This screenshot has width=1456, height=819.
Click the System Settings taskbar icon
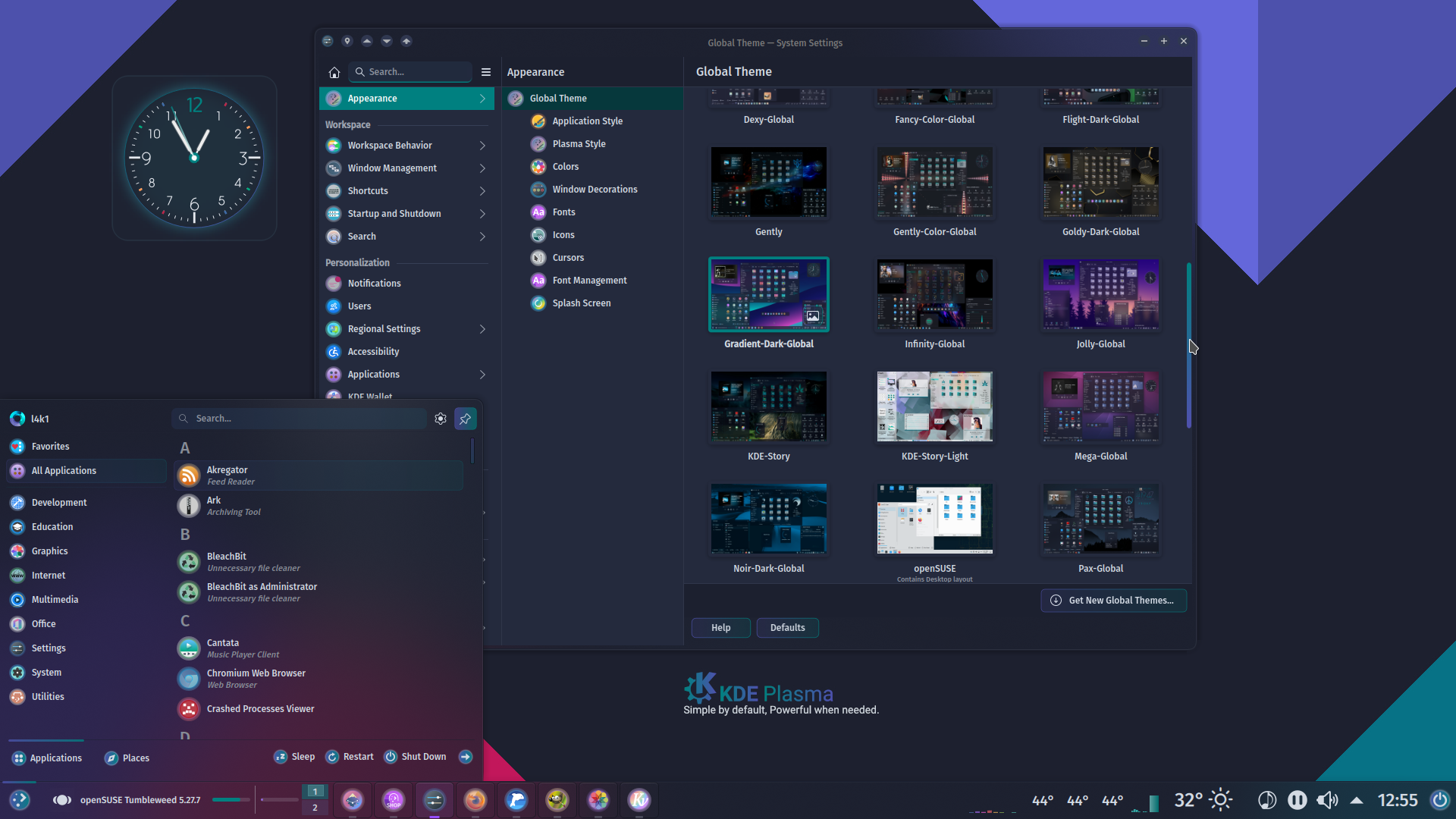tap(435, 800)
